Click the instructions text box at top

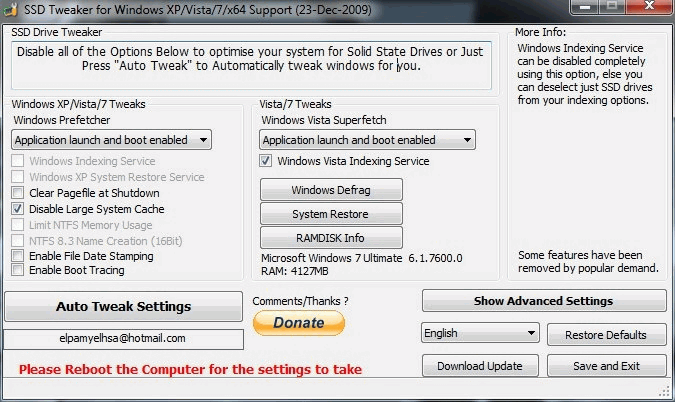[251, 65]
